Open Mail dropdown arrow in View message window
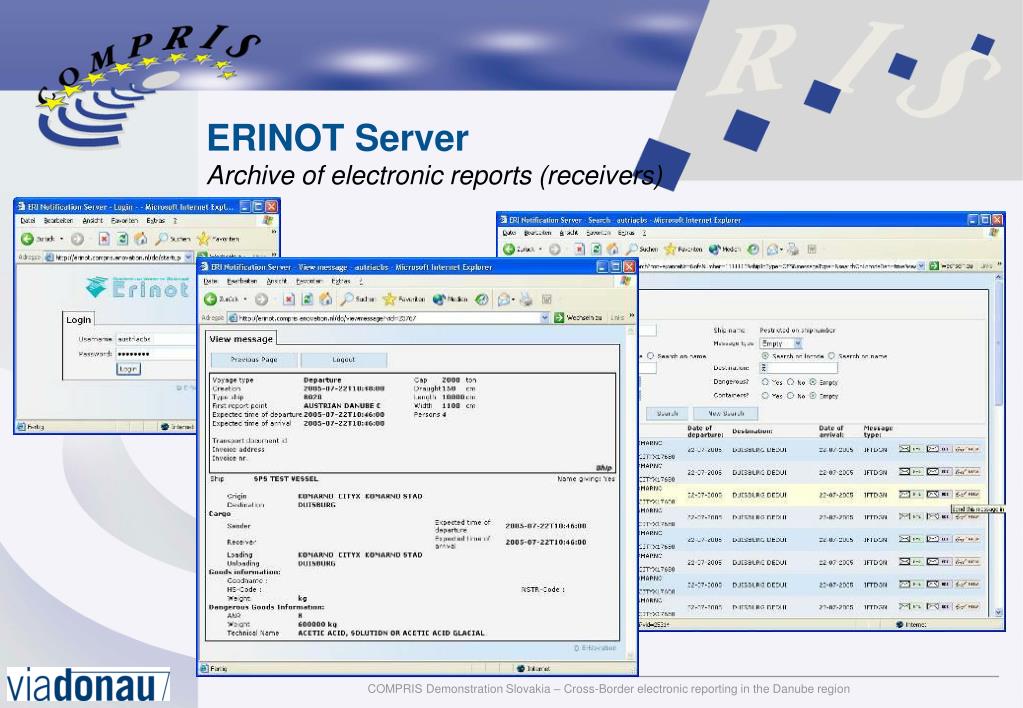Image resolution: width=1023 pixels, height=708 pixels. 513,300
